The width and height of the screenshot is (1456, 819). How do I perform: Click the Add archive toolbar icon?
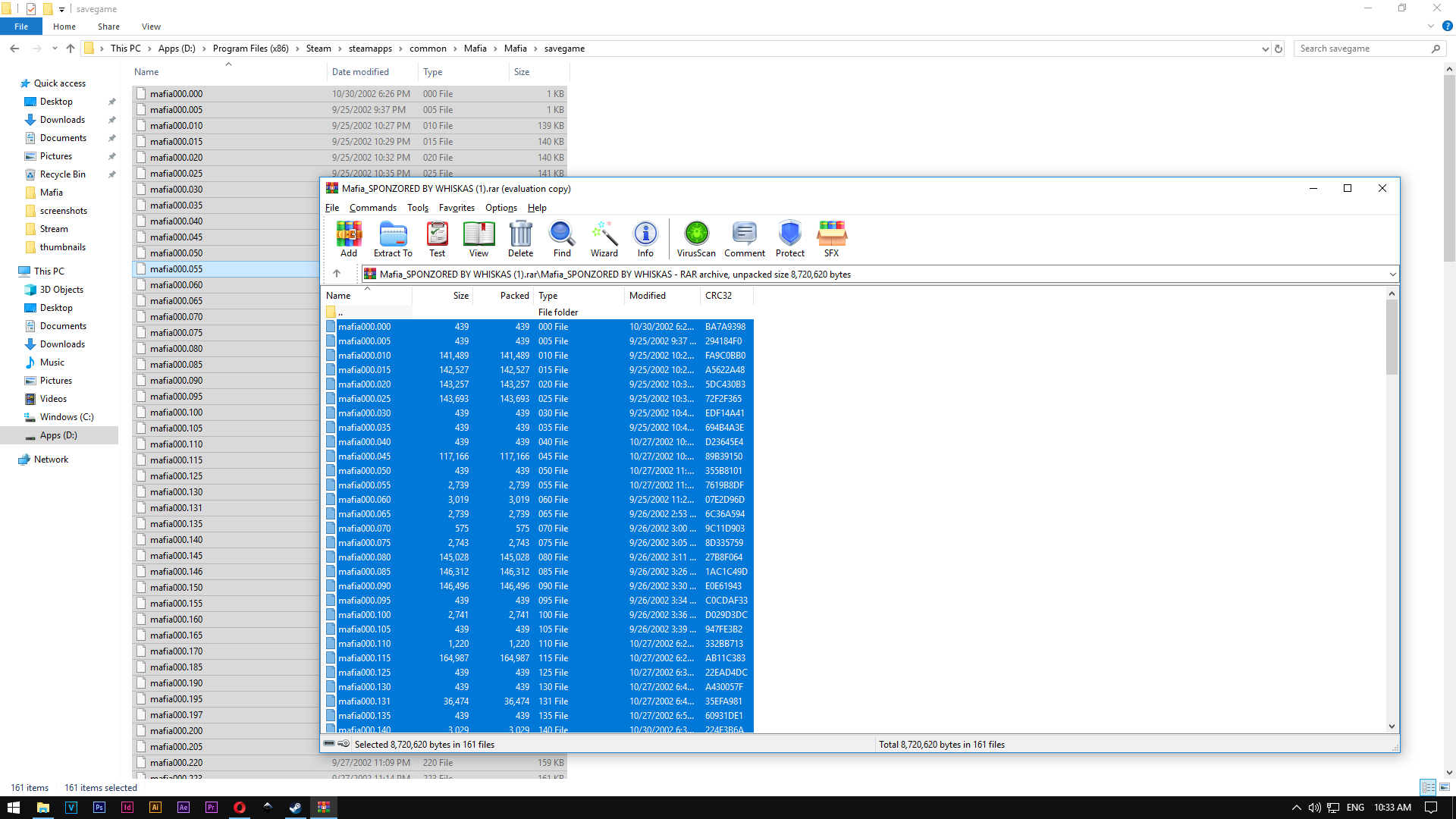[349, 239]
